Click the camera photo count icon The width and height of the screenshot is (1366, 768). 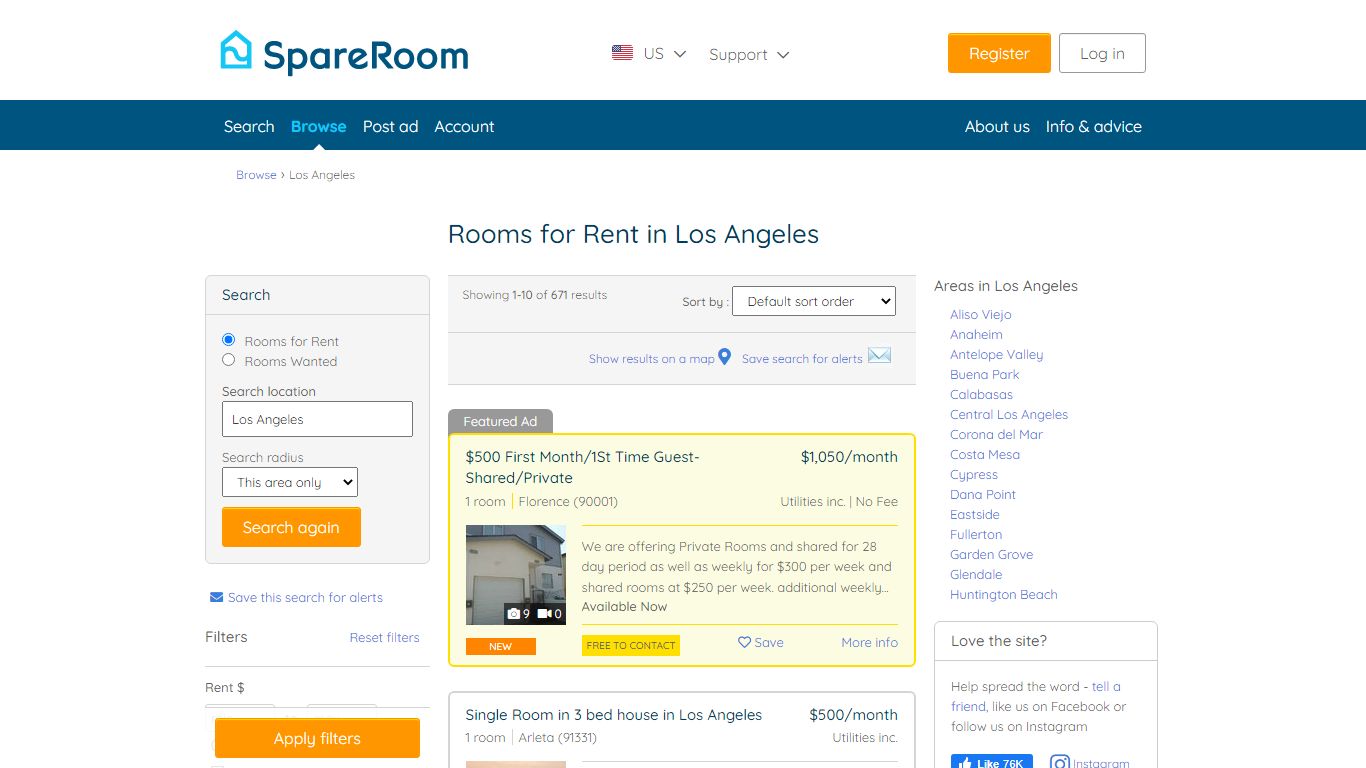[x=514, y=614]
